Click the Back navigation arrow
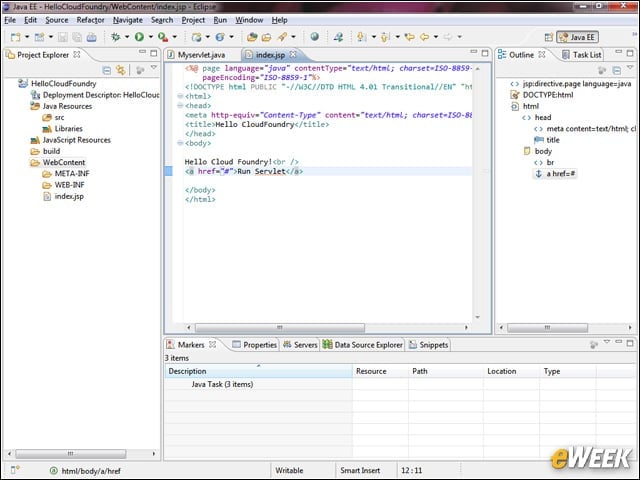Screen dimensions: 640x480 point(424,37)
